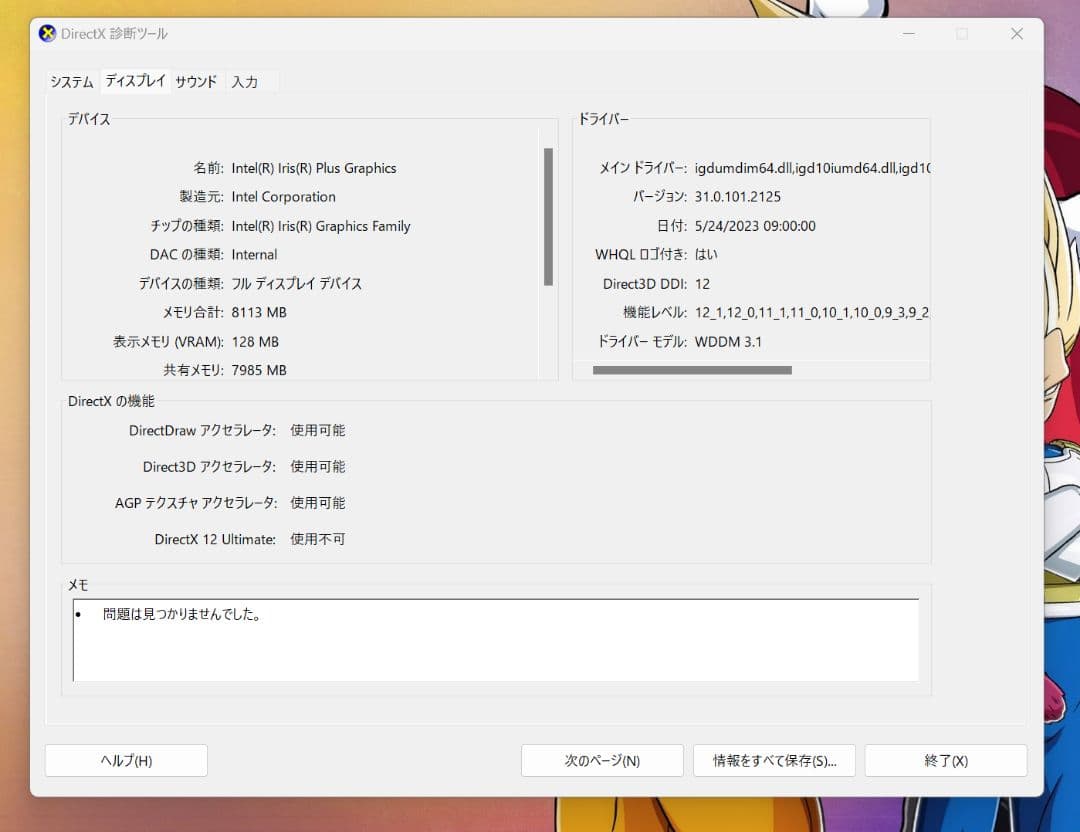Click the 終了(X) button
The image size is (1080, 832).
tap(944, 760)
